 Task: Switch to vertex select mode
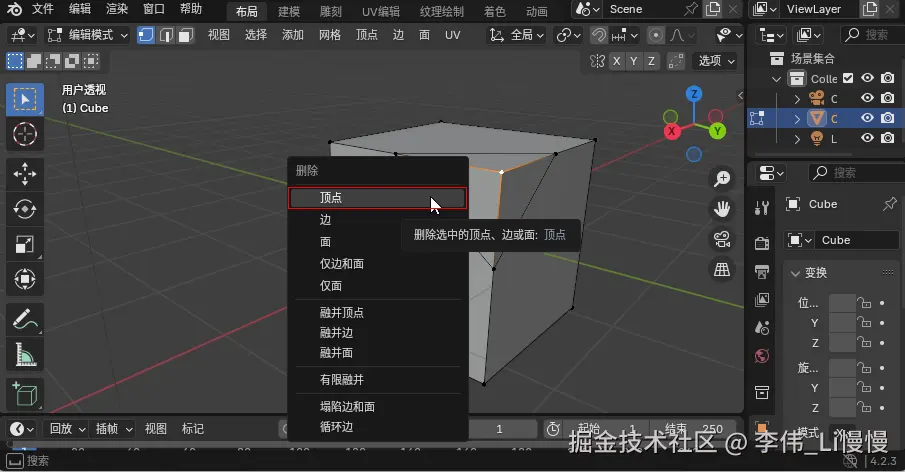point(145,35)
